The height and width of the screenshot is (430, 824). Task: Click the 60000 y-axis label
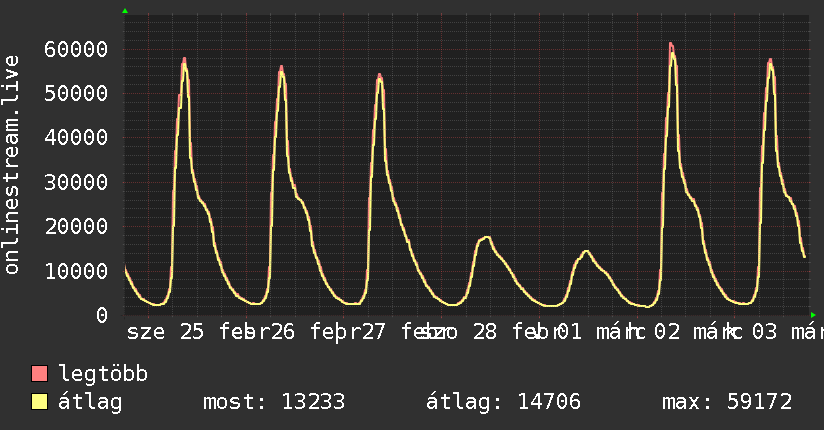[76, 49]
